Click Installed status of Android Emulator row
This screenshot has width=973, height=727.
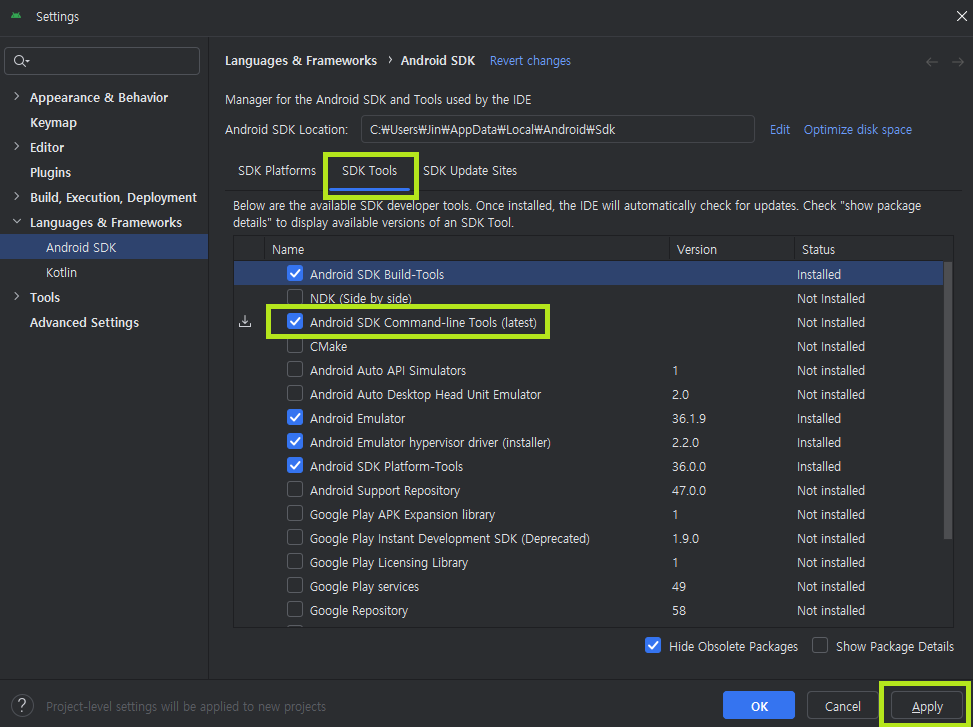click(819, 418)
